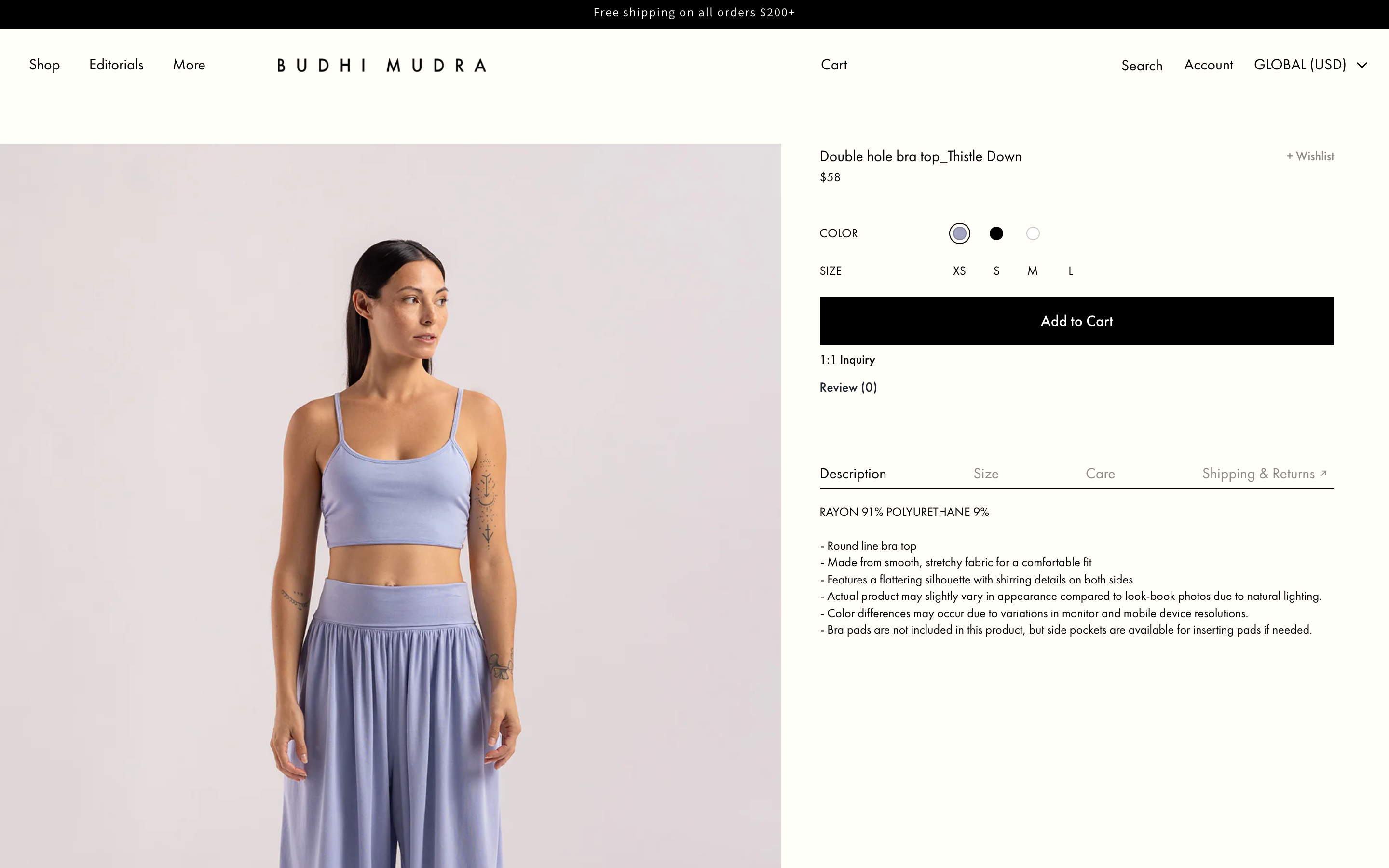
Task: Switch to the Care tab
Action: click(1100, 474)
